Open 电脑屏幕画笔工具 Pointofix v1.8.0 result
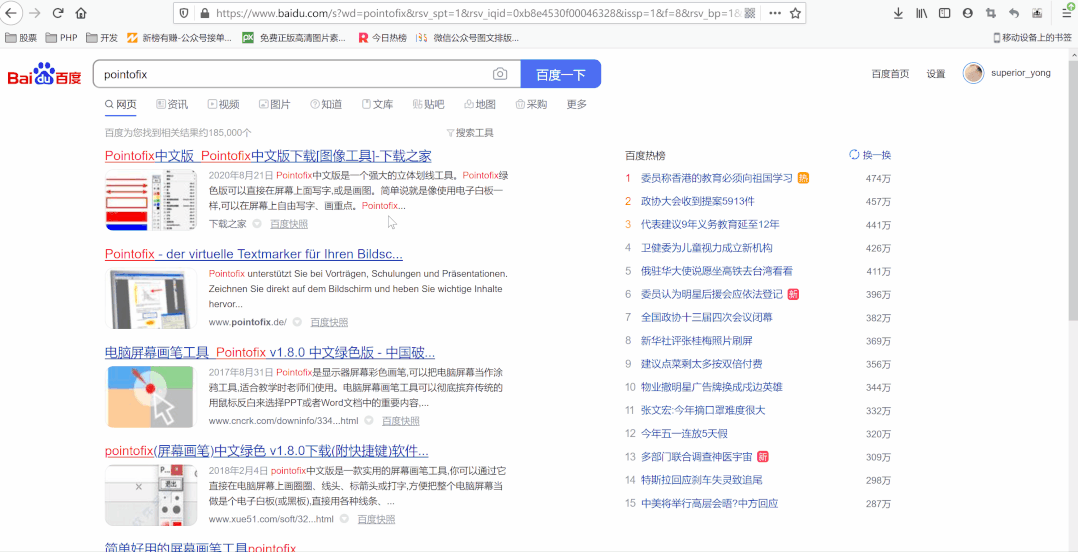Image resolution: width=1078 pixels, height=552 pixels. click(270, 353)
